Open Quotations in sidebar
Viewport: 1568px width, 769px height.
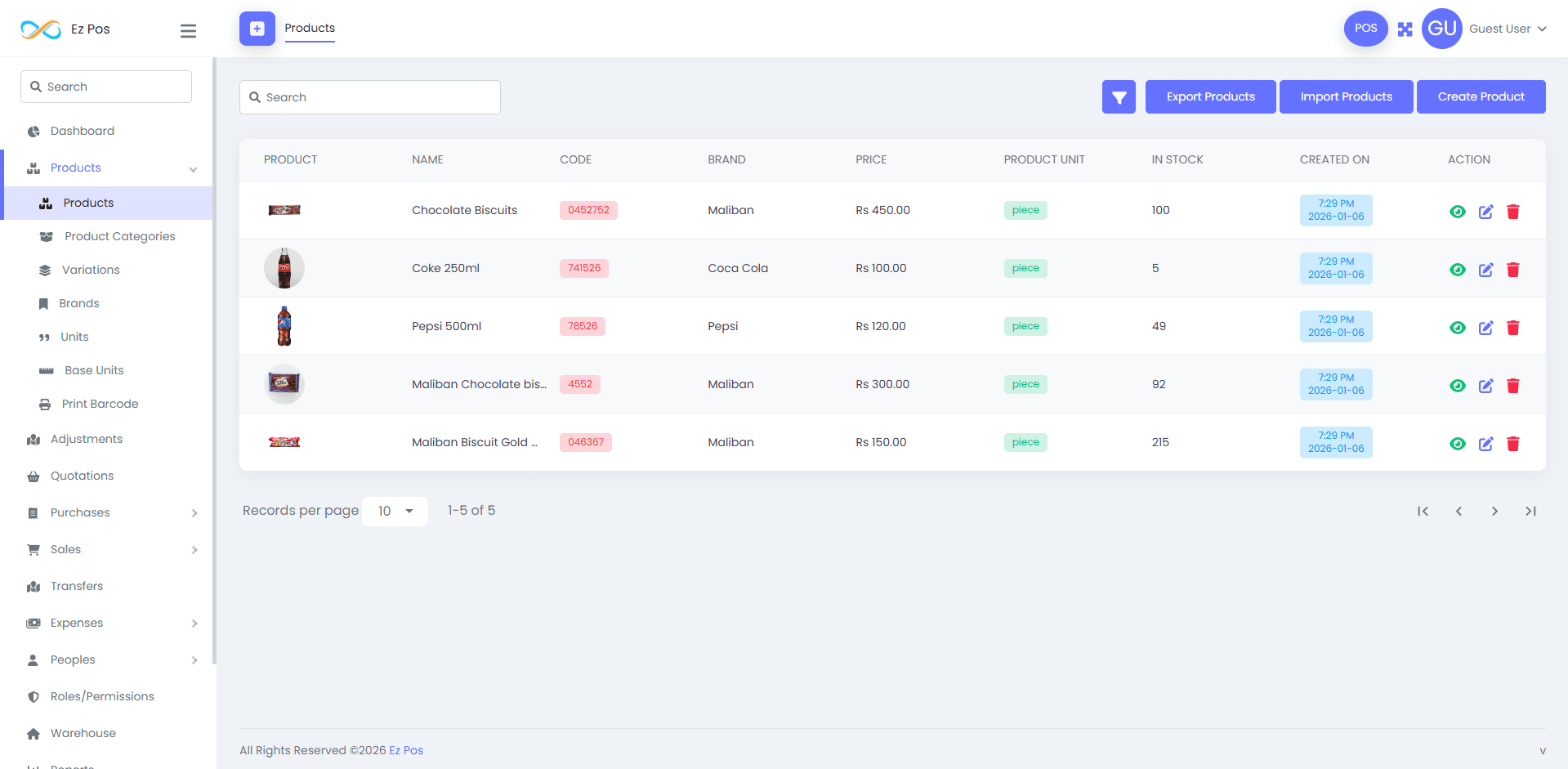point(82,476)
